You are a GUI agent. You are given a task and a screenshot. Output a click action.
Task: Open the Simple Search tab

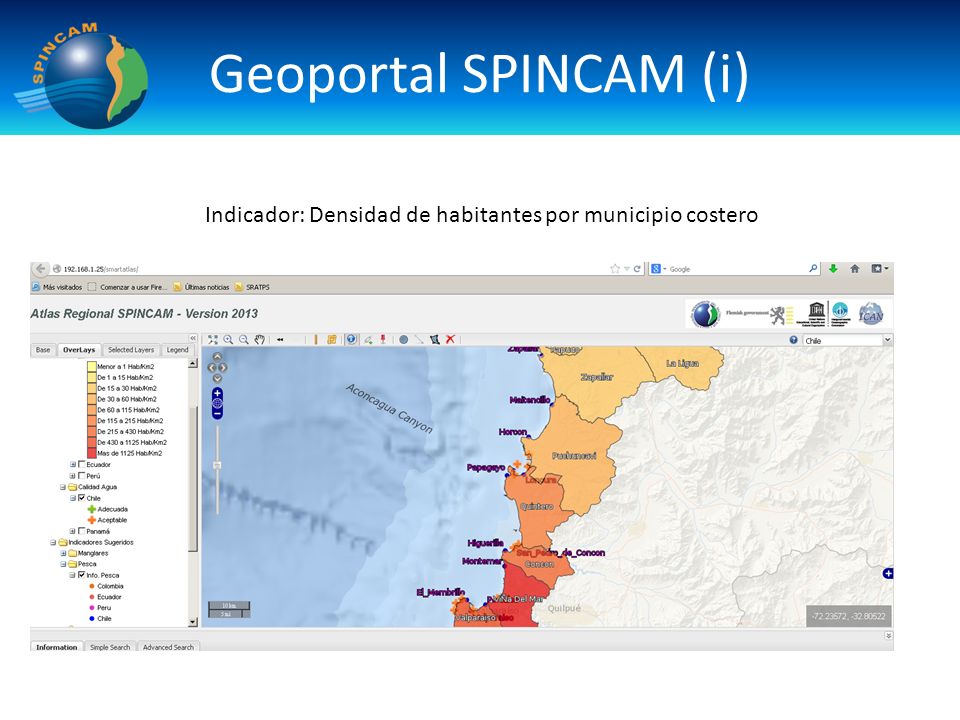pos(110,647)
